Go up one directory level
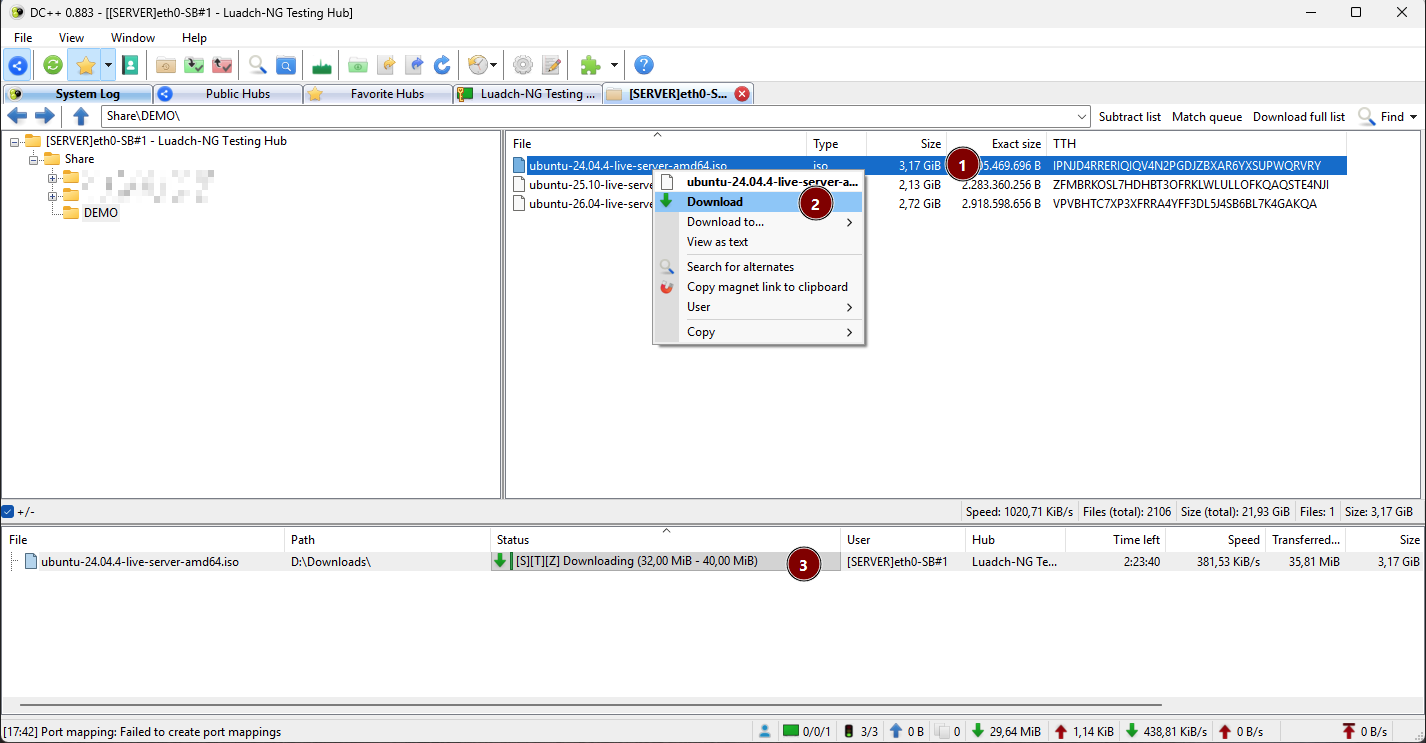Image resolution: width=1426 pixels, height=743 pixels. 81,116
